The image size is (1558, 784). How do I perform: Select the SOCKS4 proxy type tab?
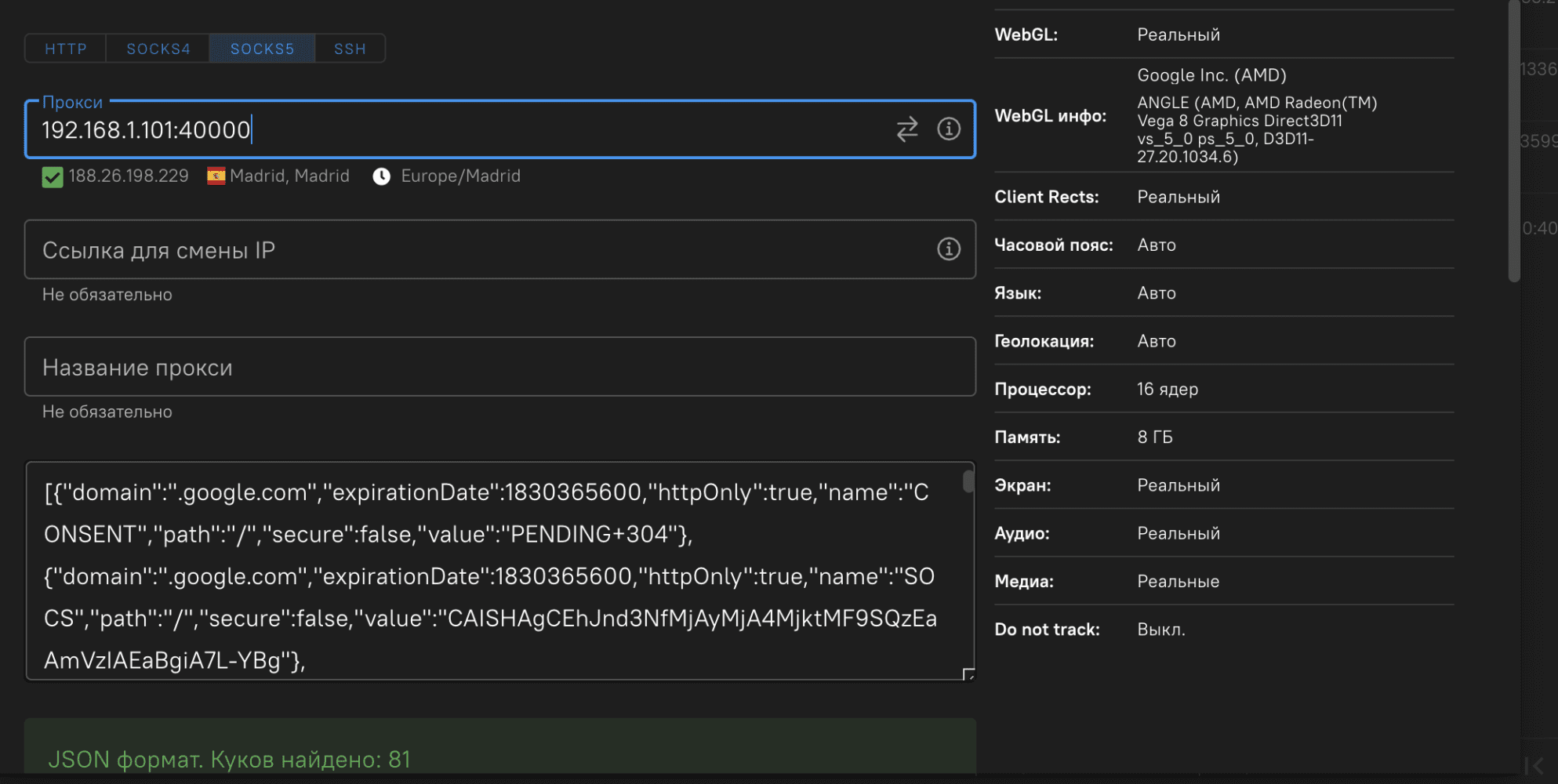[x=158, y=49]
